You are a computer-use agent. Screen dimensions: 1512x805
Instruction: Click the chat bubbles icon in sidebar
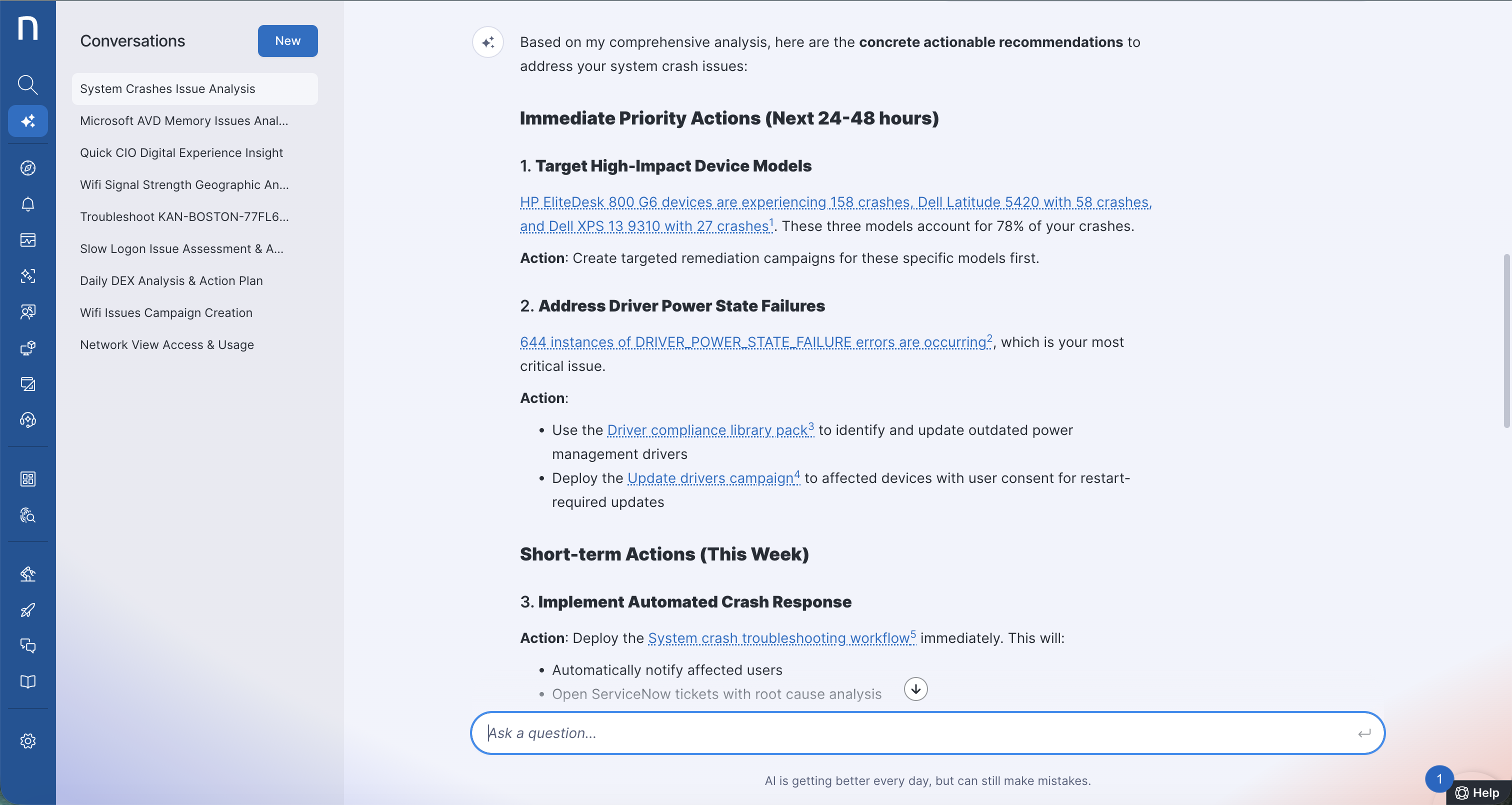[x=27, y=646]
